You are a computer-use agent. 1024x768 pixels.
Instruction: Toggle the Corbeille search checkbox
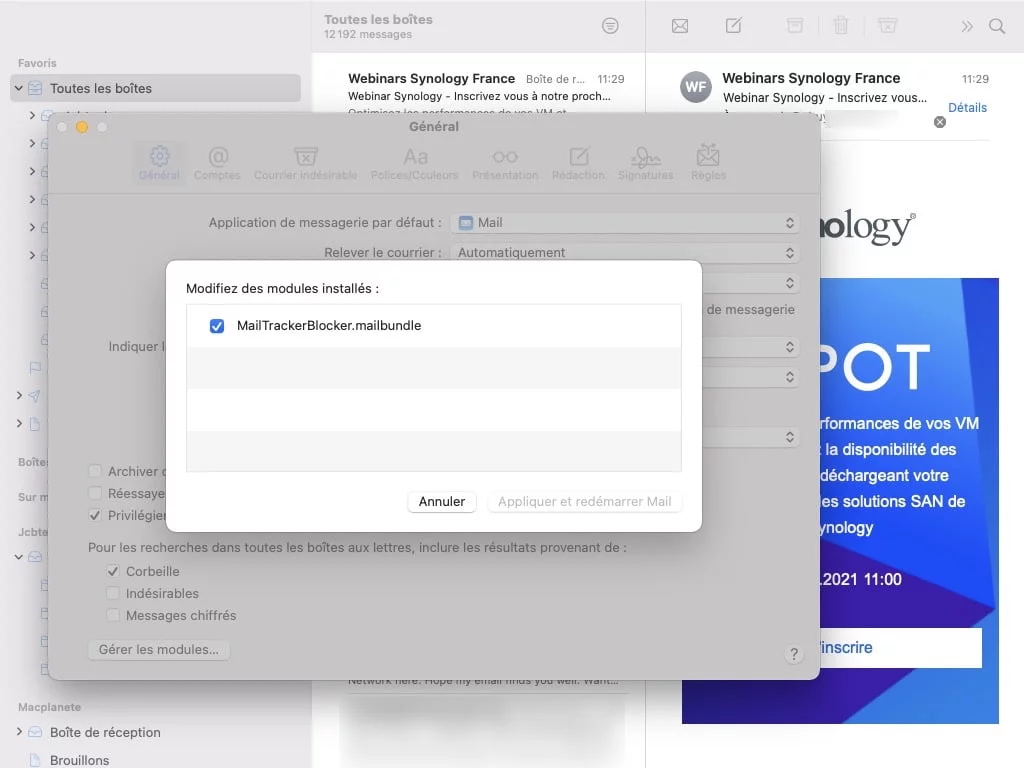(113, 571)
